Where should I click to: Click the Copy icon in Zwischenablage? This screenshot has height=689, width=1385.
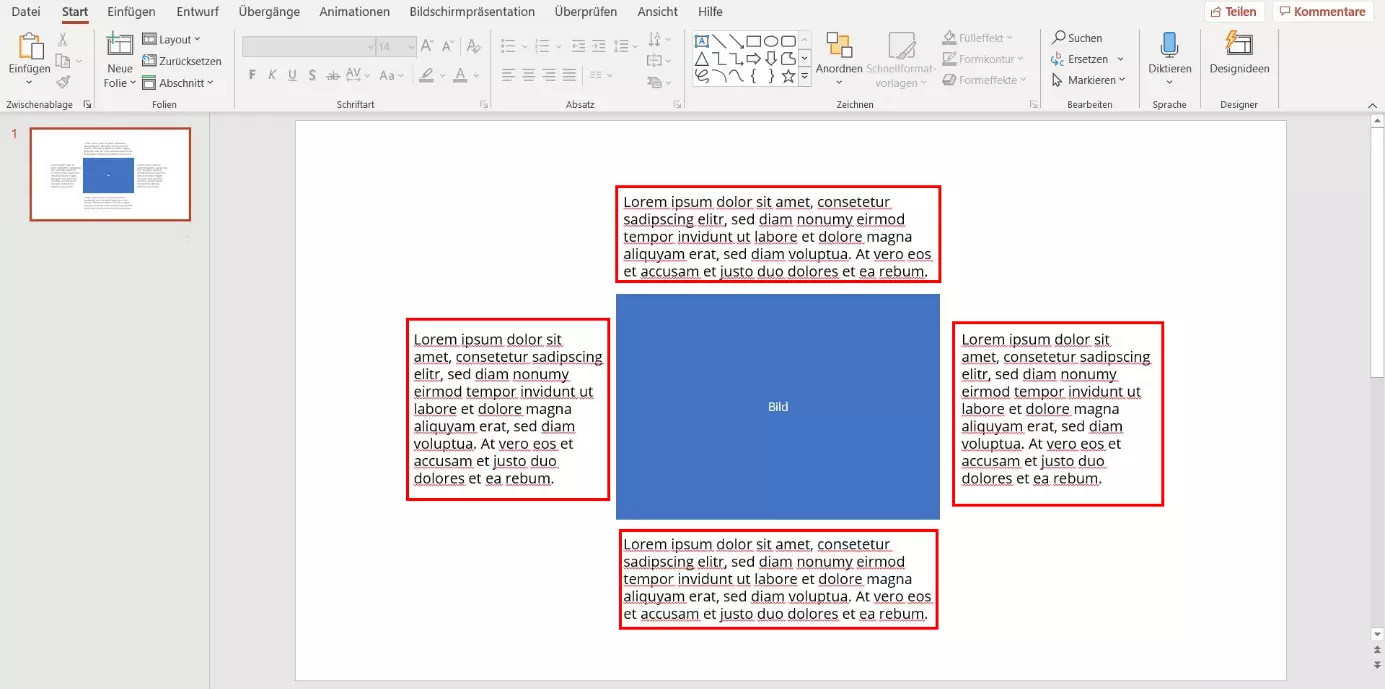(62, 61)
